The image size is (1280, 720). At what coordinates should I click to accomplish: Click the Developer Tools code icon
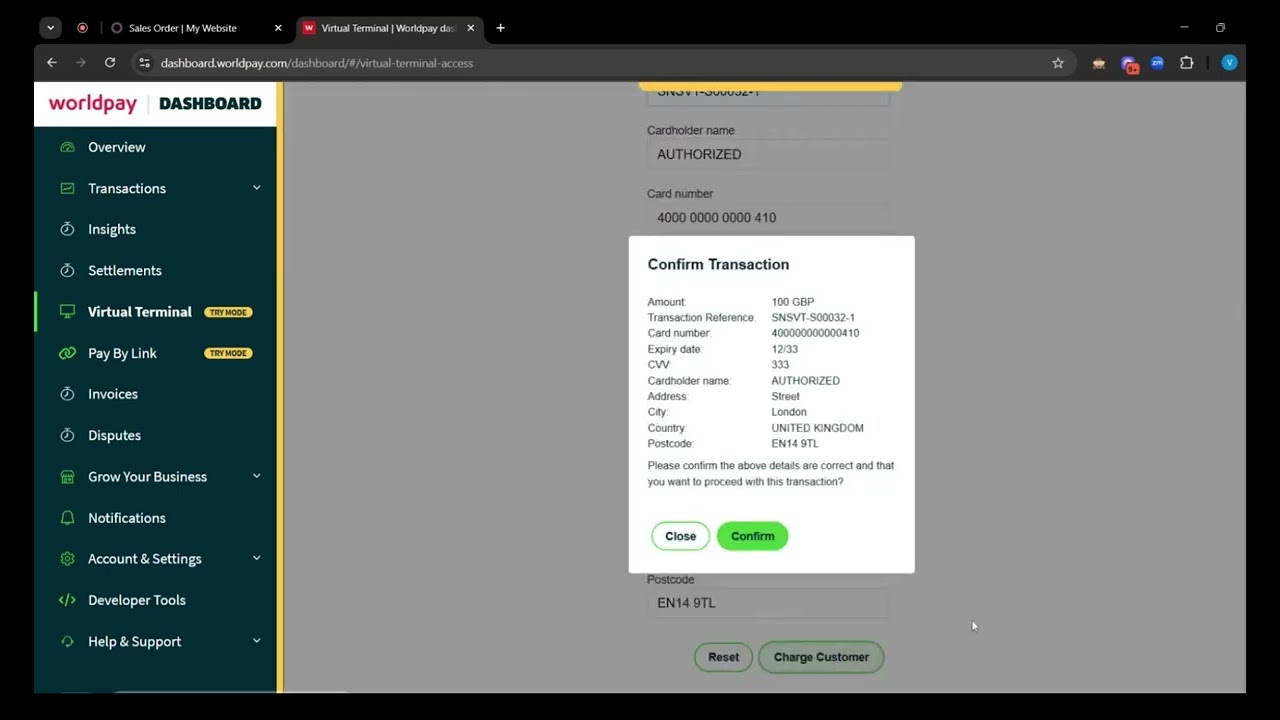click(67, 600)
